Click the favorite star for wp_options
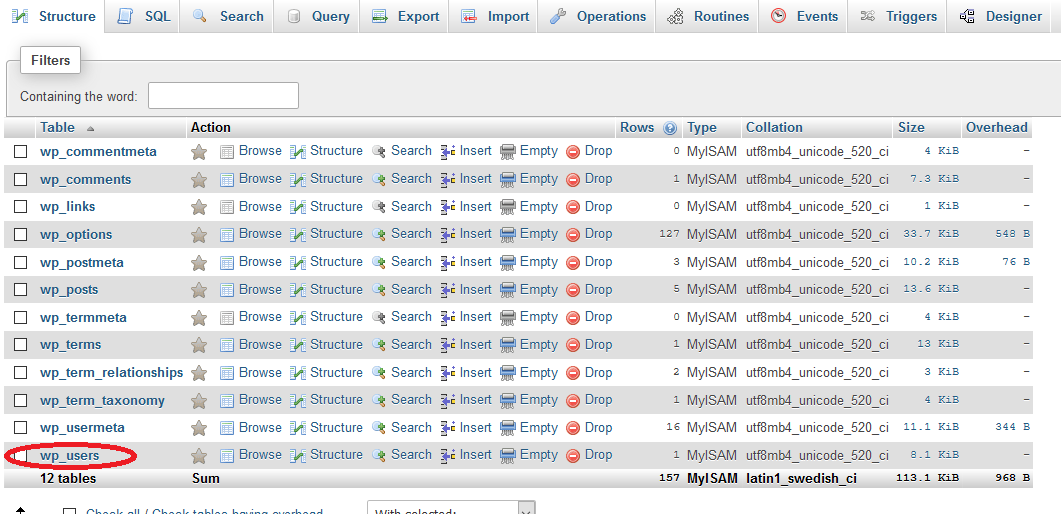The width and height of the screenshot is (1061, 514). pos(199,235)
